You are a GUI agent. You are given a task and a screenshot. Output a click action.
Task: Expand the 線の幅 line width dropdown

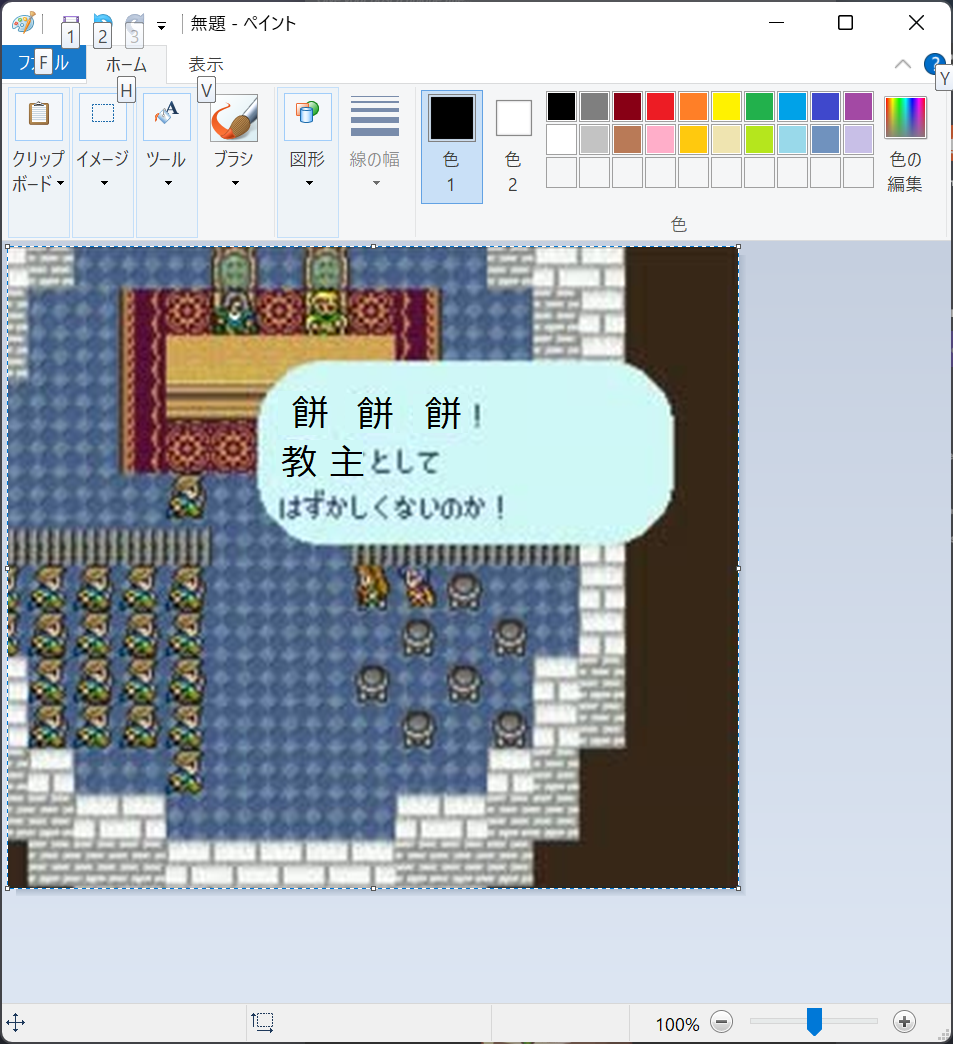click(x=376, y=183)
